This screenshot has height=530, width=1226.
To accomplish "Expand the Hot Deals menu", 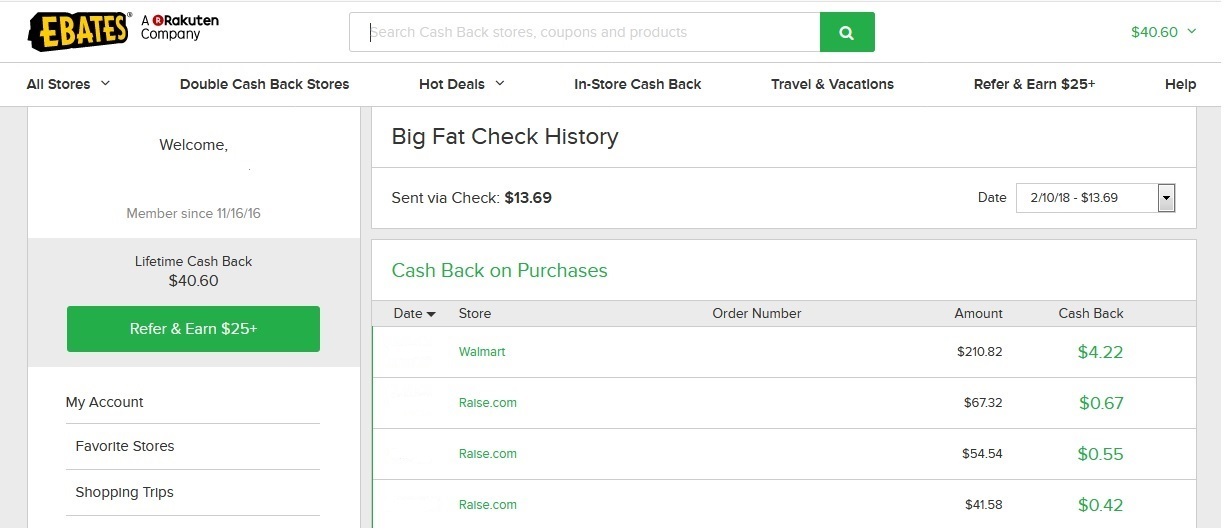I will click(x=462, y=84).
